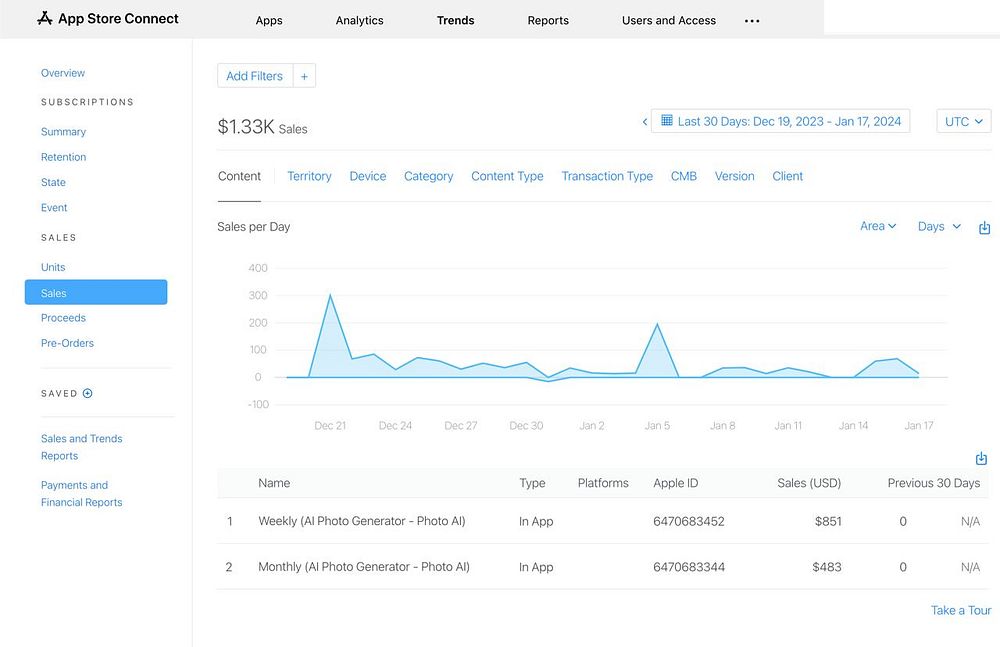1000x647 pixels.
Task: Open Analytics in top navigation
Action: tap(359, 20)
